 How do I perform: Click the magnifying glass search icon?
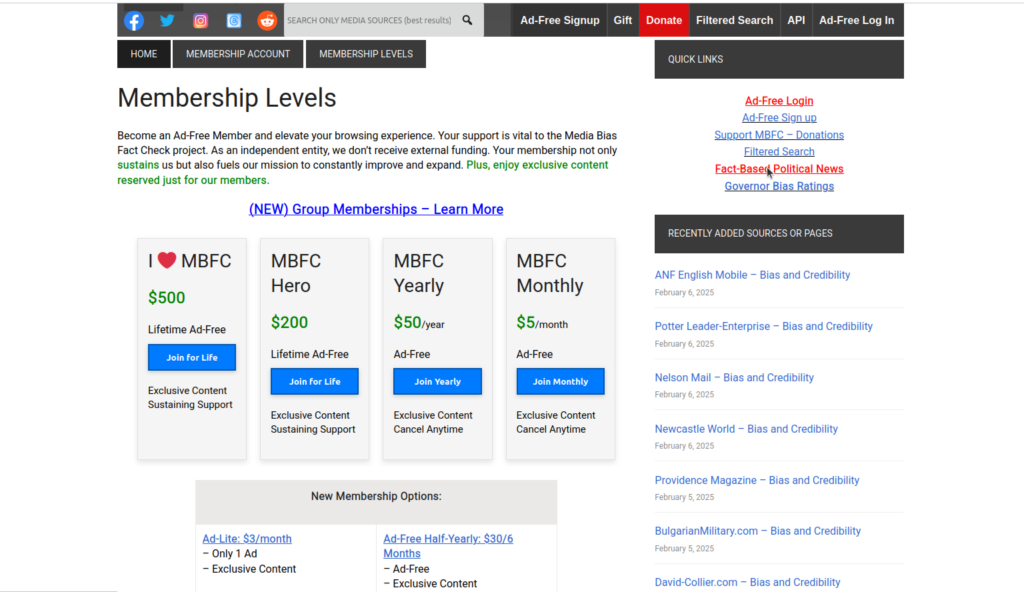coord(467,20)
